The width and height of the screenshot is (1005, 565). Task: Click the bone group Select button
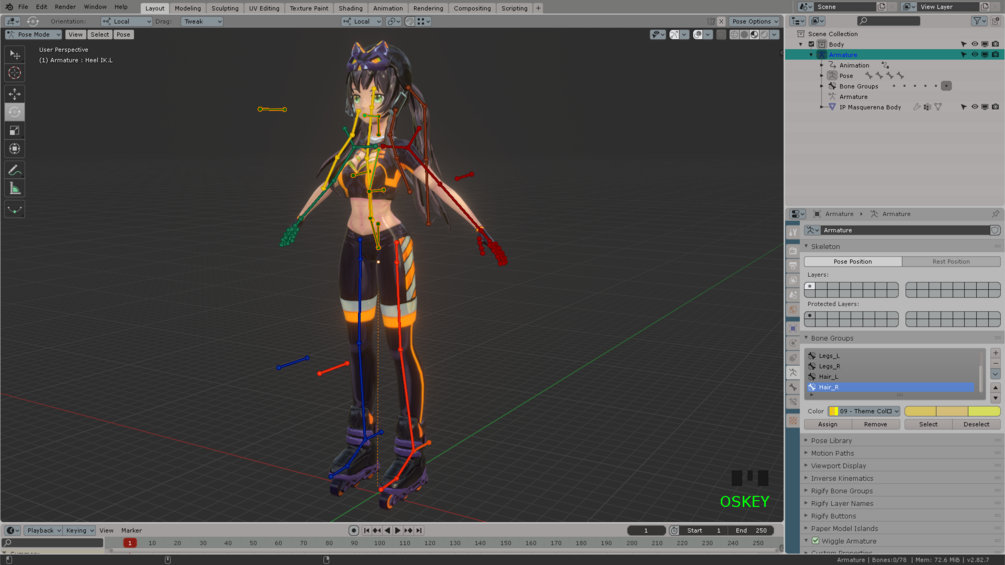click(x=928, y=424)
